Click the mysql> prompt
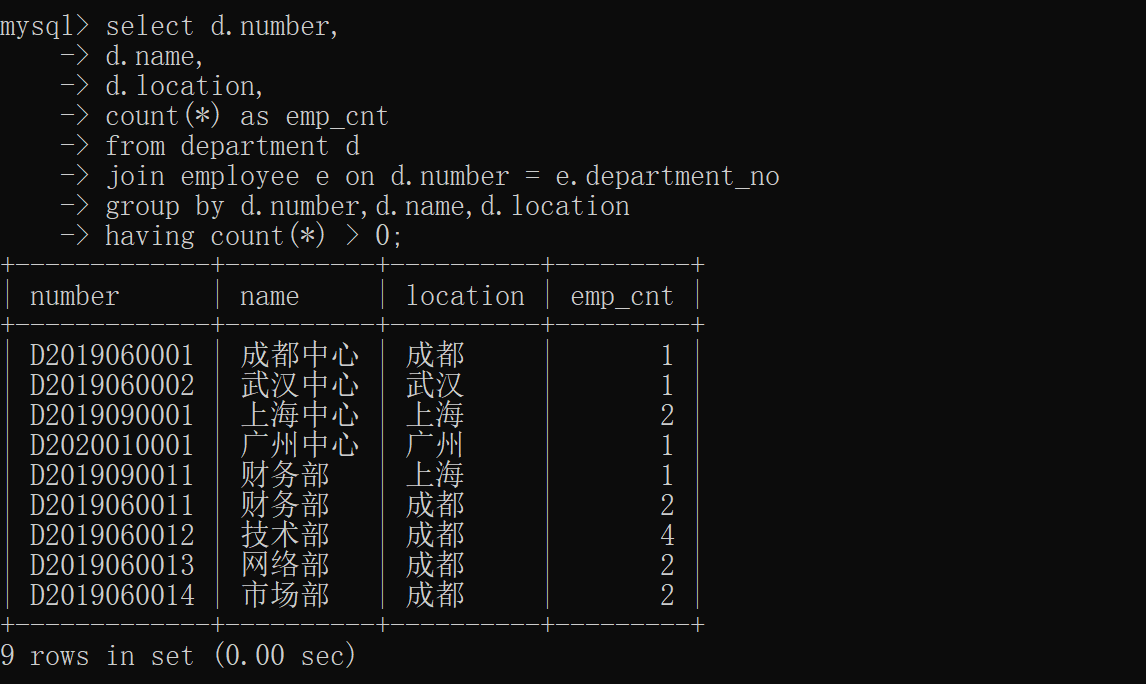 [x=45, y=25]
